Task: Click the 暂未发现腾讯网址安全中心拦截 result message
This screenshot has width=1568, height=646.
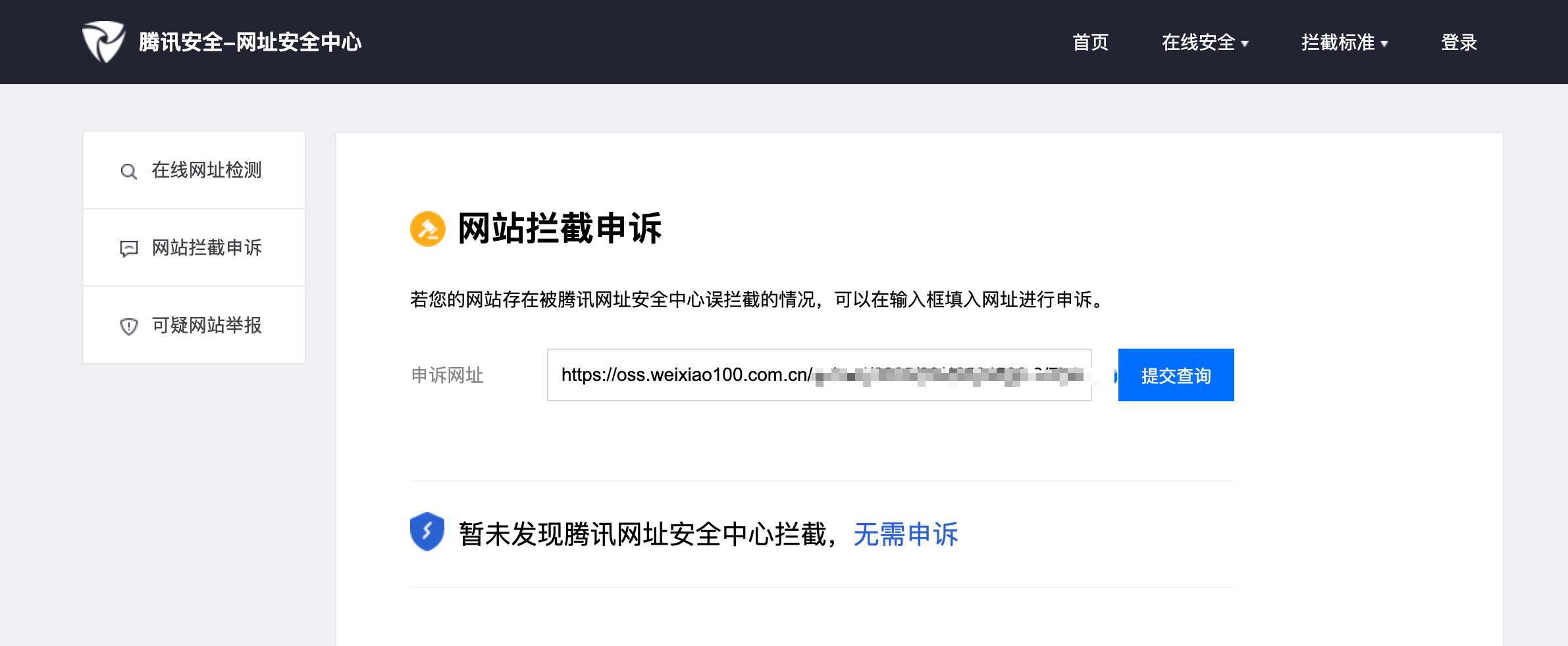Action: click(642, 534)
